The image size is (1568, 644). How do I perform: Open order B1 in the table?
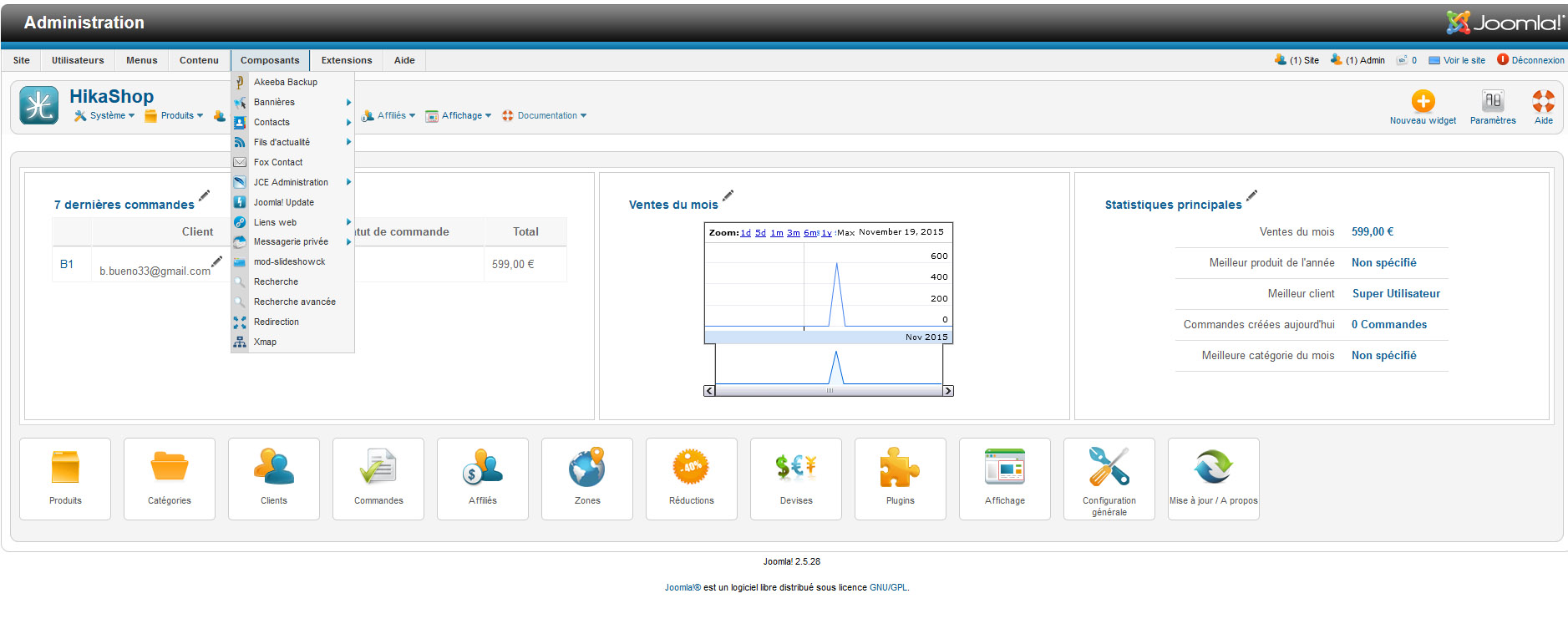(x=67, y=264)
